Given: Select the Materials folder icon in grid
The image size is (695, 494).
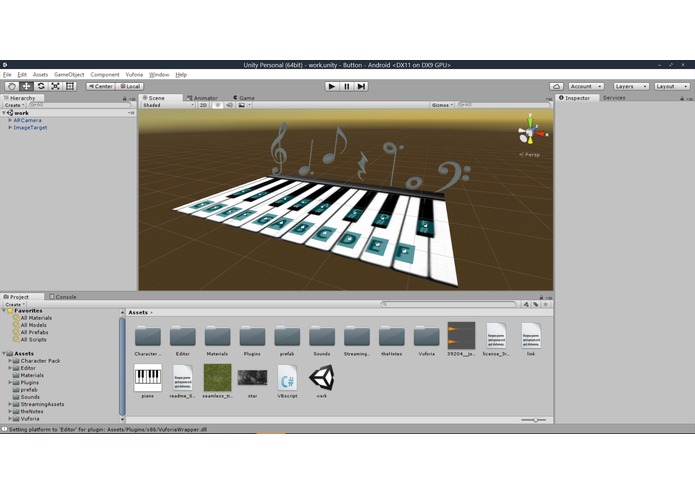Looking at the screenshot, I should coord(217,336).
